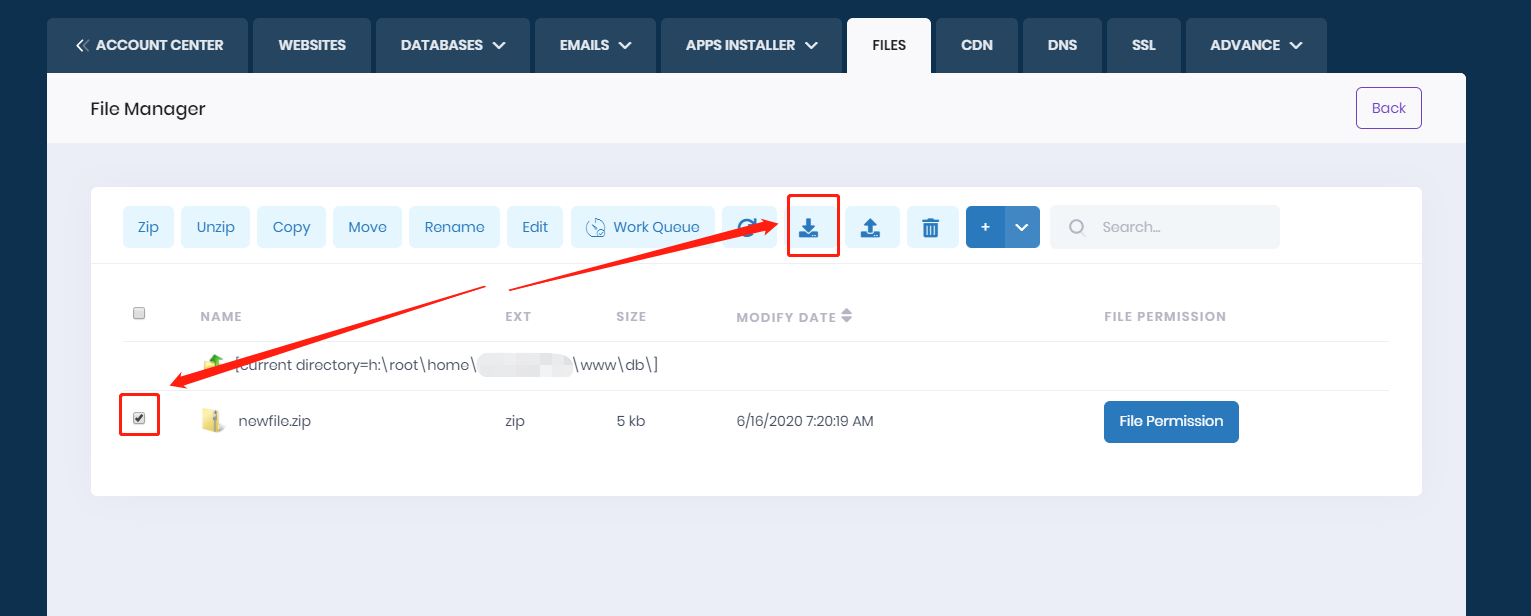Click the trash delete icon
The width and height of the screenshot is (1531, 616).
(x=931, y=227)
